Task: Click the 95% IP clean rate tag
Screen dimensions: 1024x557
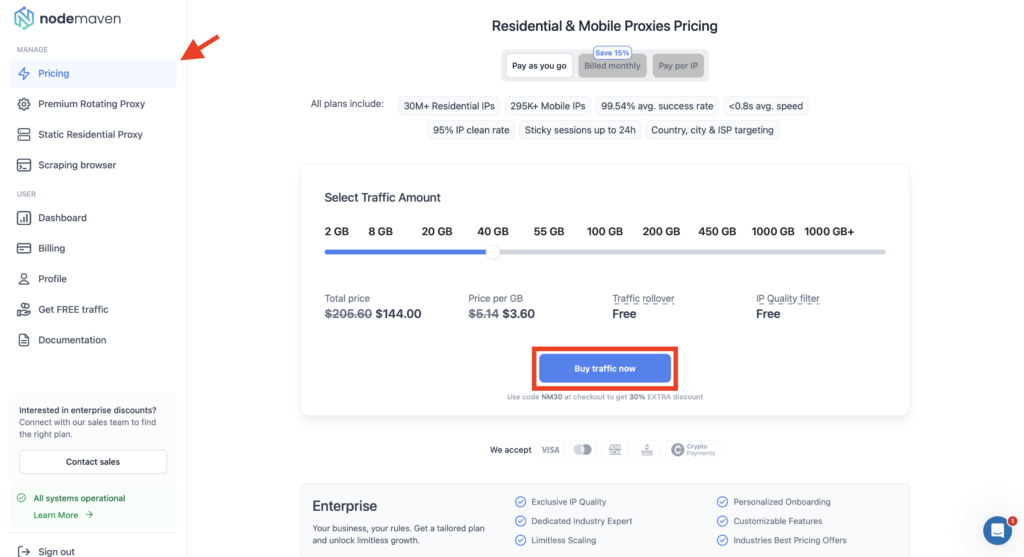Action: (471, 130)
